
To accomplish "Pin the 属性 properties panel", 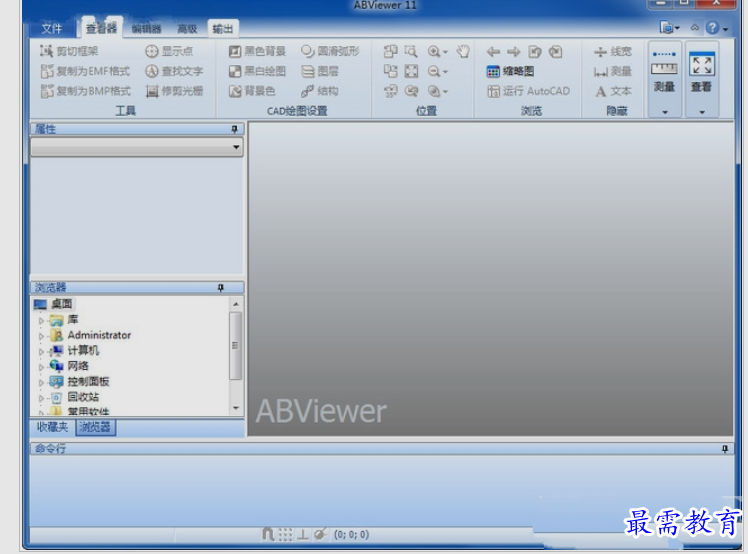I will coord(234,129).
